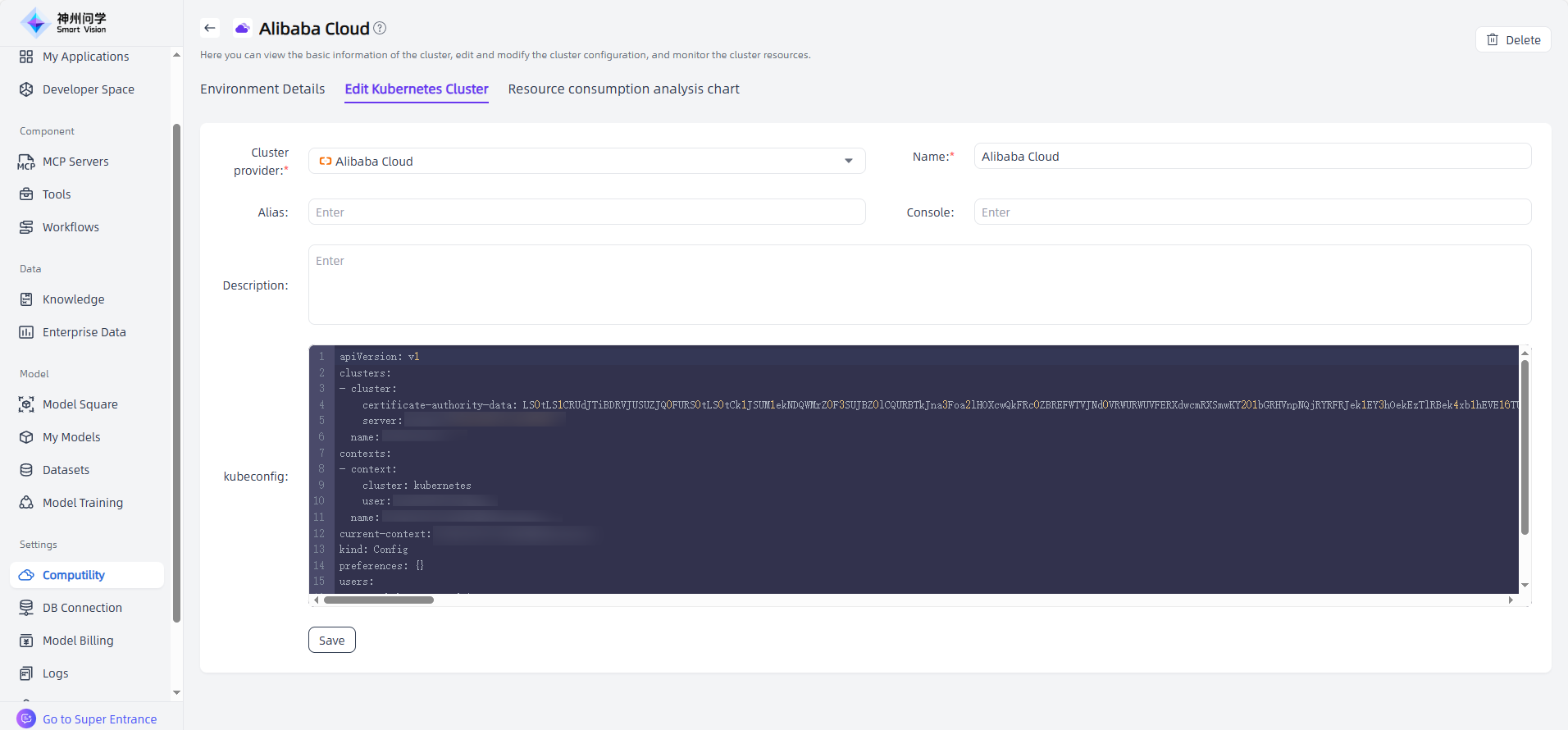The height and width of the screenshot is (730, 1568).
Task: Click the Description text area
Action: click(918, 285)
